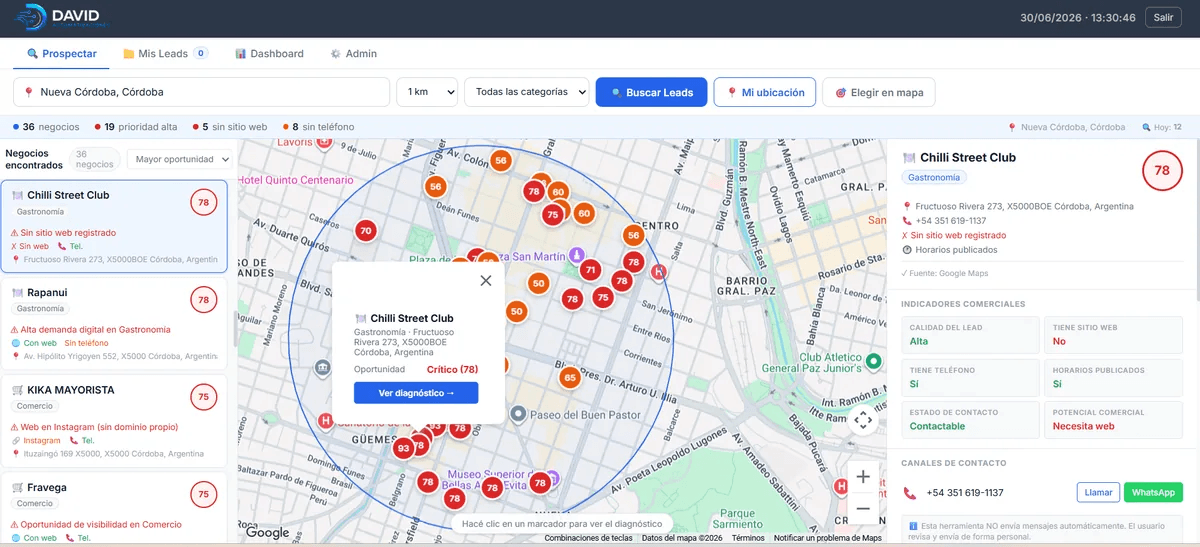Screen dimensions: 1200x547
Task: Click the Salir logout button
Action: 1163,17
